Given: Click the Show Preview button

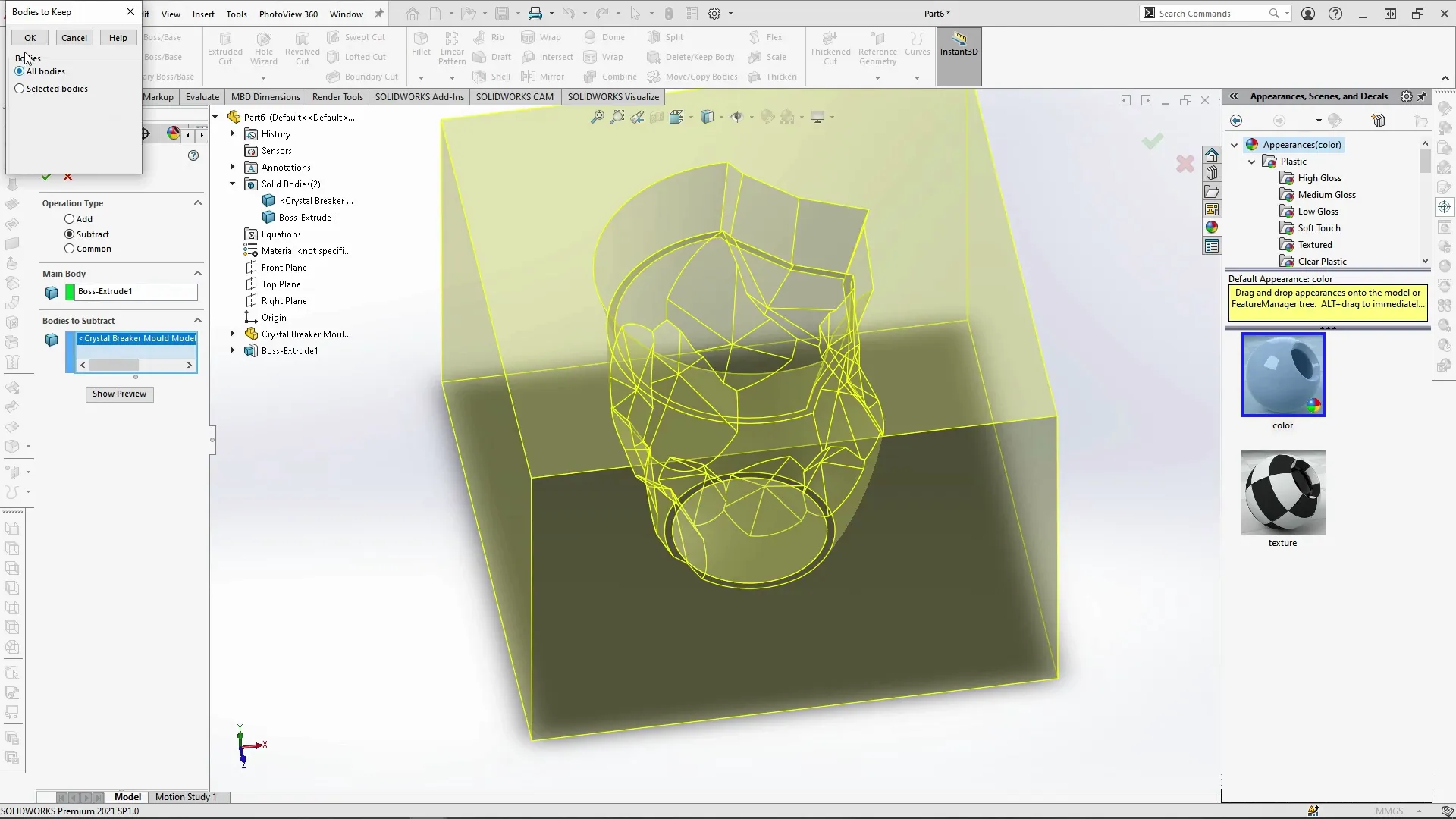Looking at the screenshot, I should pos(119,394).
